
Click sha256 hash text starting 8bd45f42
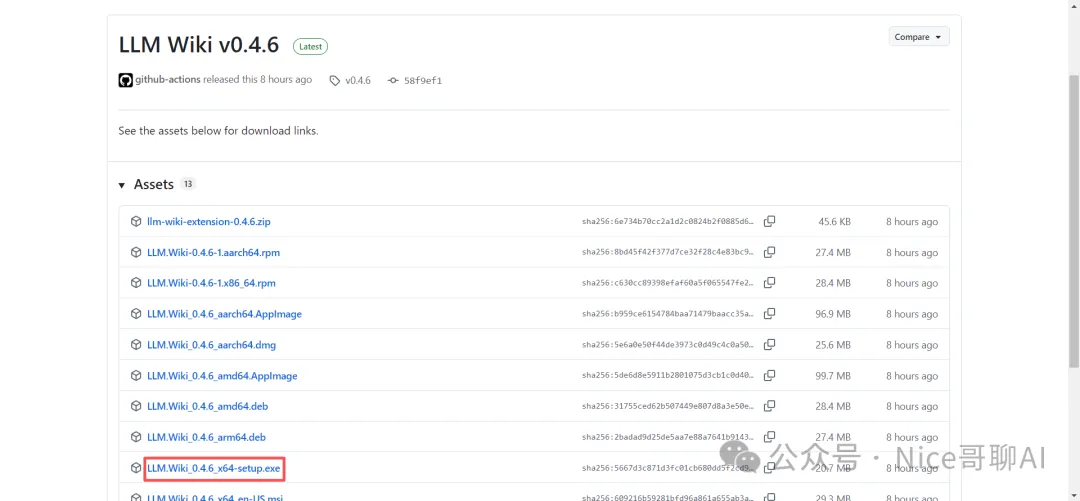(x=668, y=252)
